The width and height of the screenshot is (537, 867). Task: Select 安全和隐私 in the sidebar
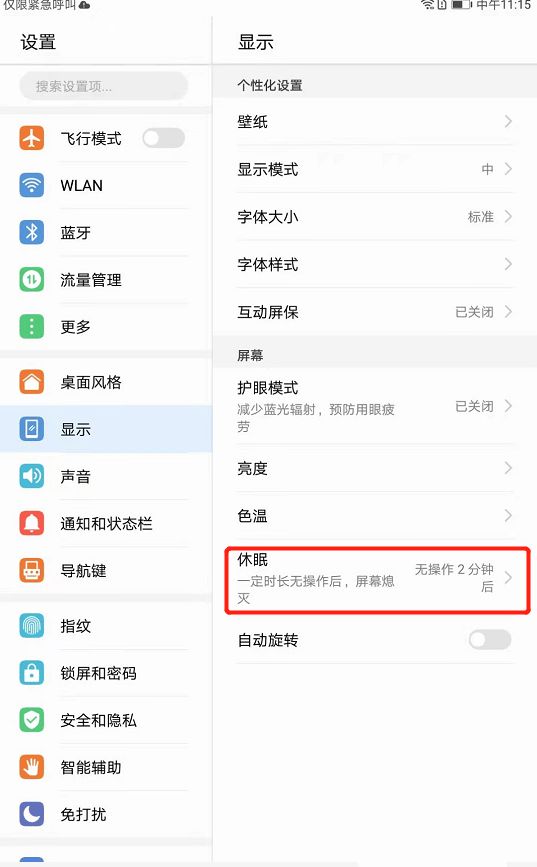click(105, 720)
